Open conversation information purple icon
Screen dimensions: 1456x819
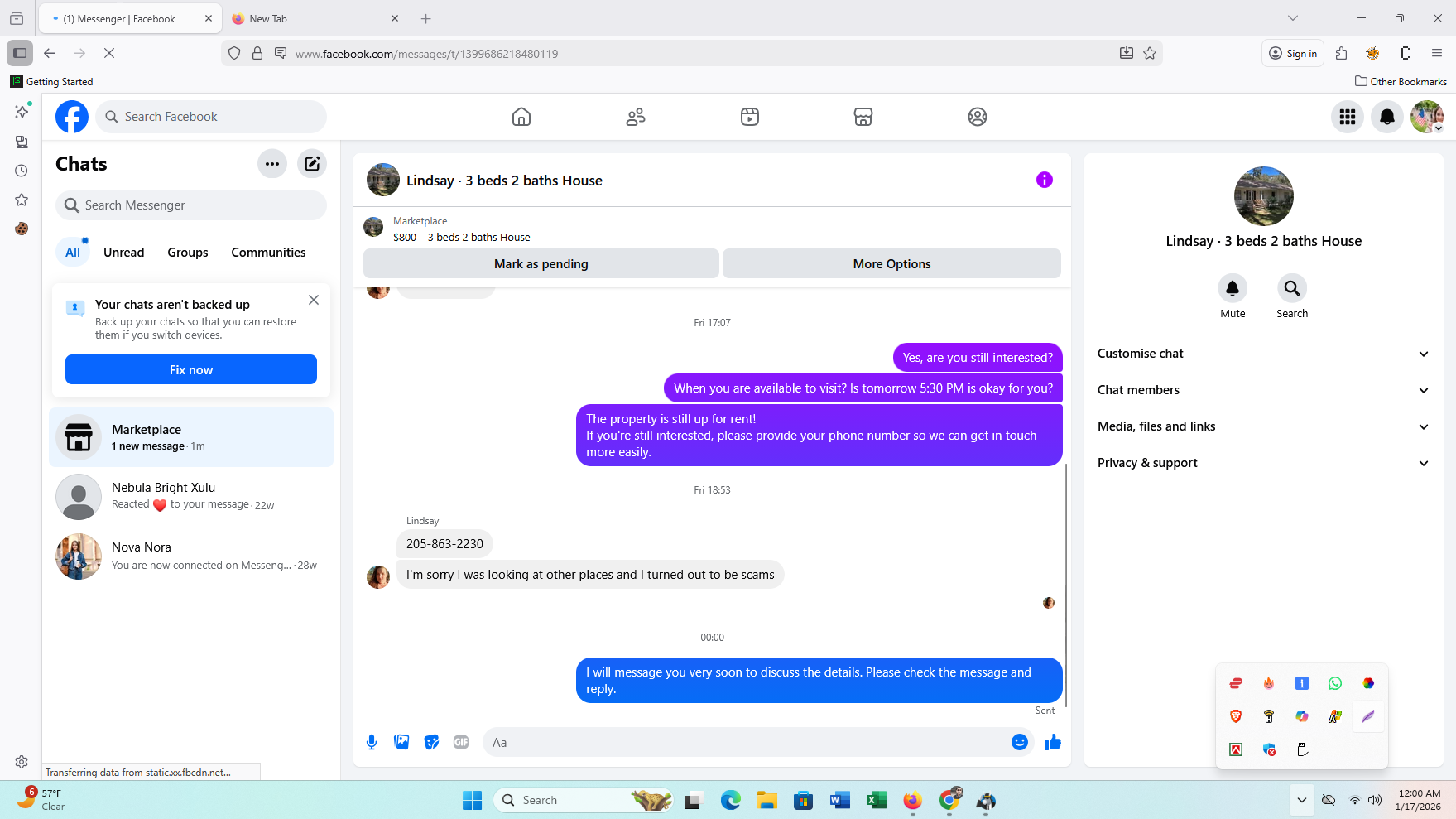[x=1045, y=180]
